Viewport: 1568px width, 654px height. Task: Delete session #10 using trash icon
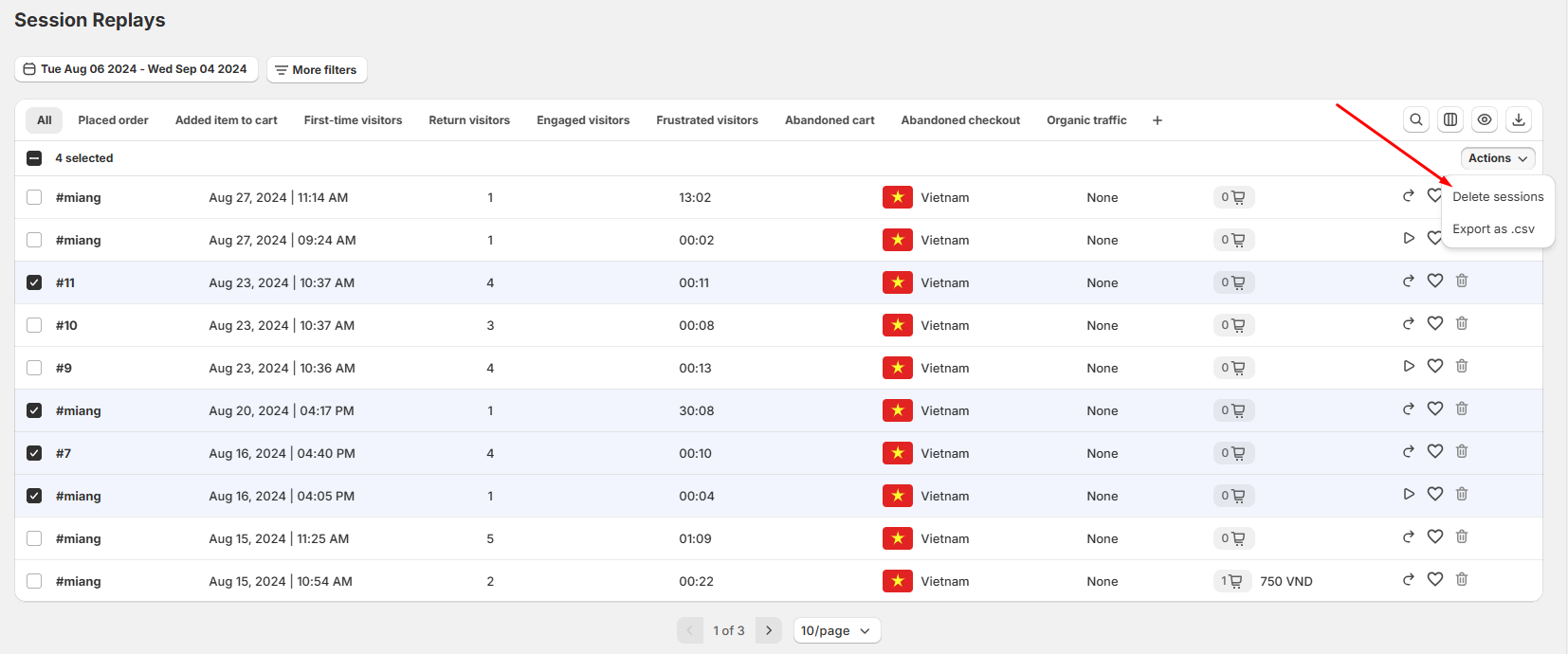click(1462, 324)
